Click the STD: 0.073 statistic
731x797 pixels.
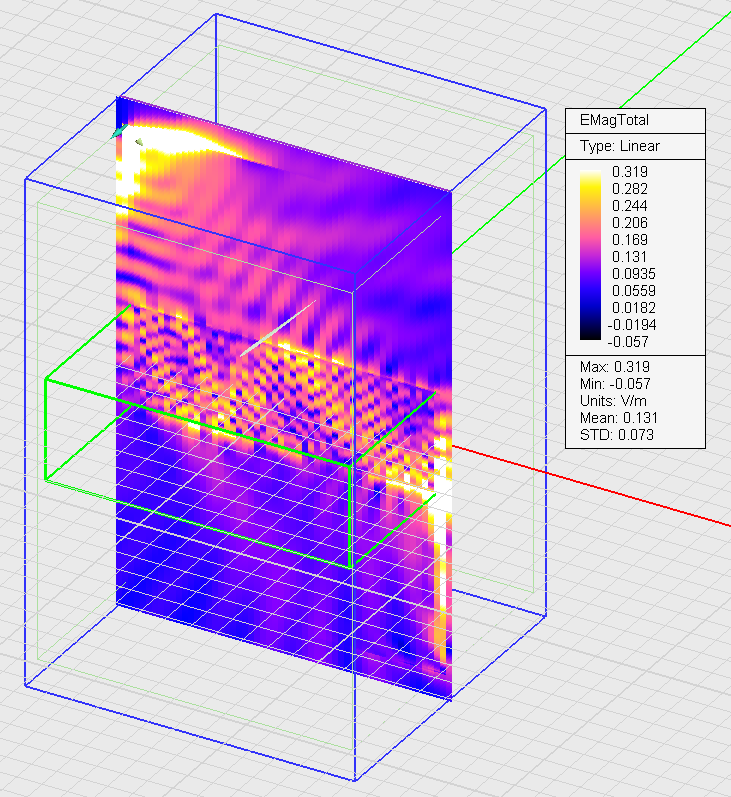tap(615, 434)
